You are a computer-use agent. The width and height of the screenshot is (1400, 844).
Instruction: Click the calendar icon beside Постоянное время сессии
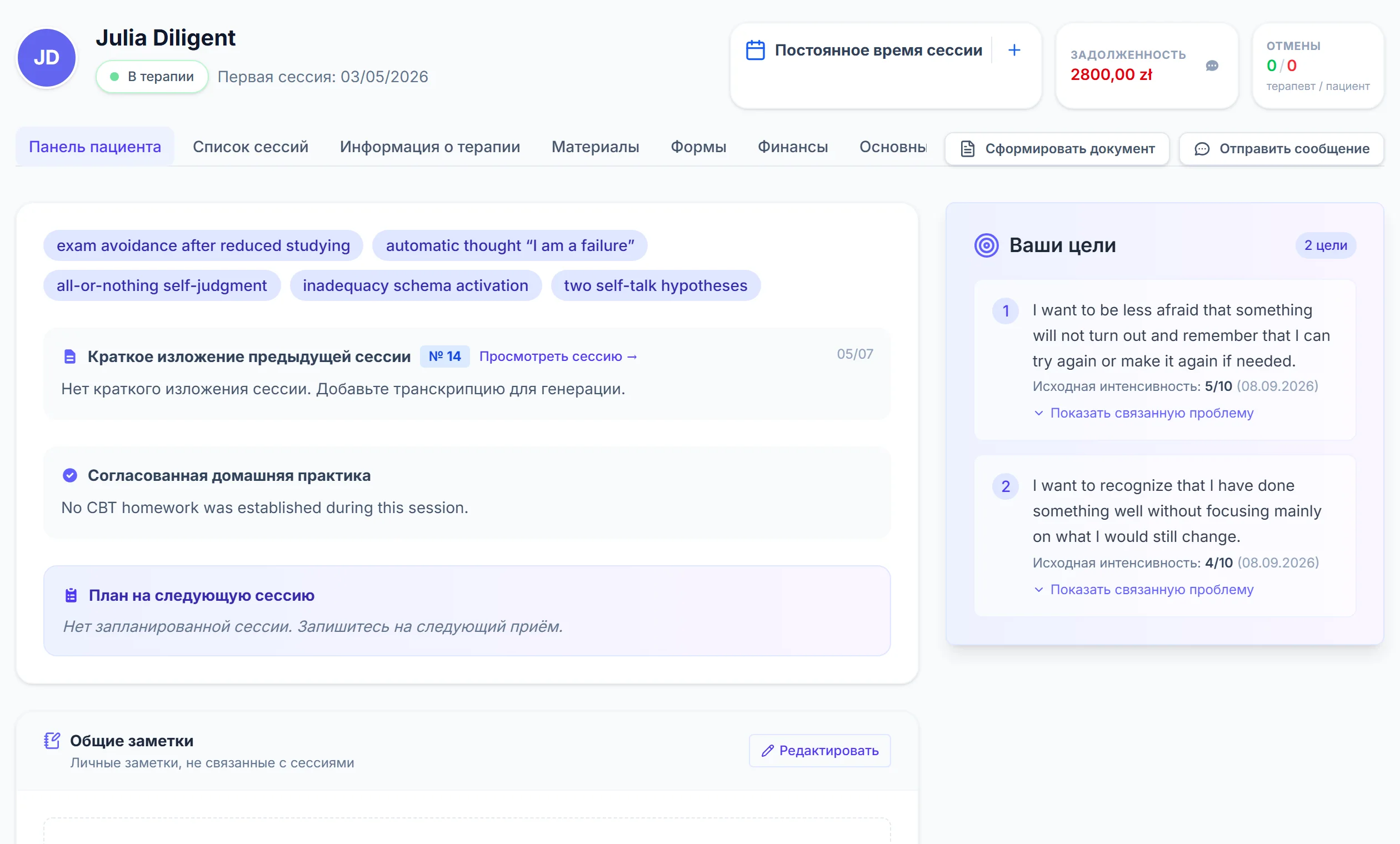[x=755, y=50]
